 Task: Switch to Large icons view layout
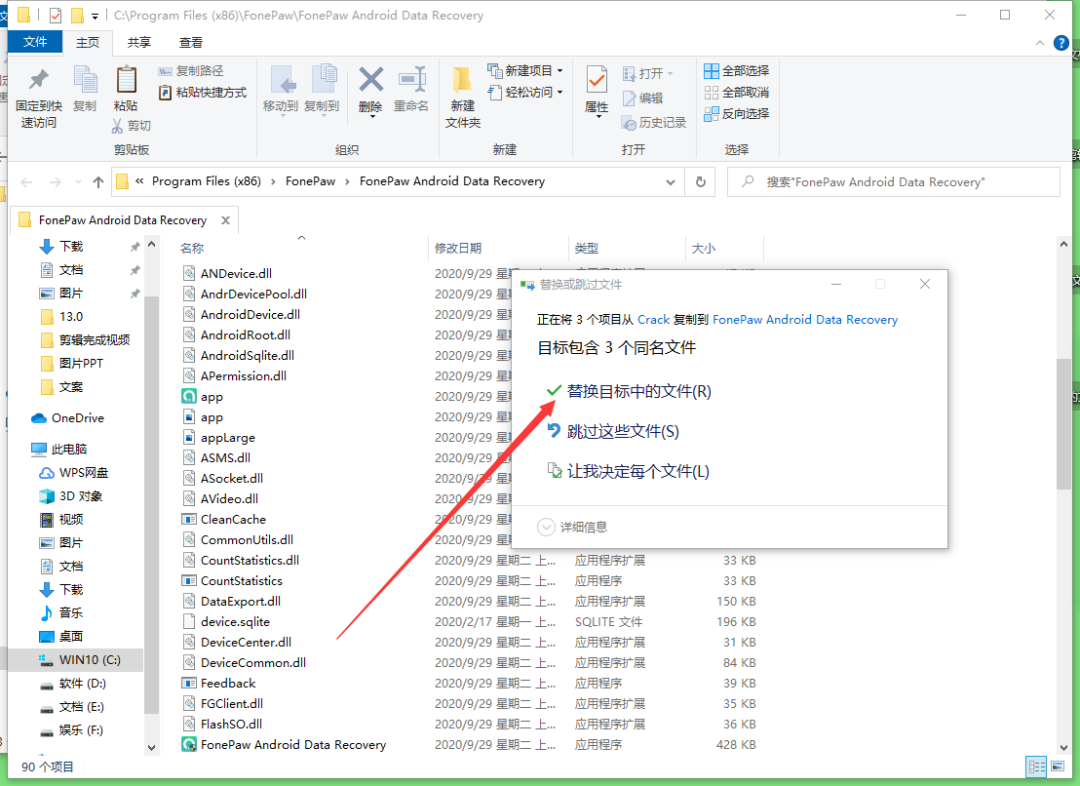tap(1057, 767)
